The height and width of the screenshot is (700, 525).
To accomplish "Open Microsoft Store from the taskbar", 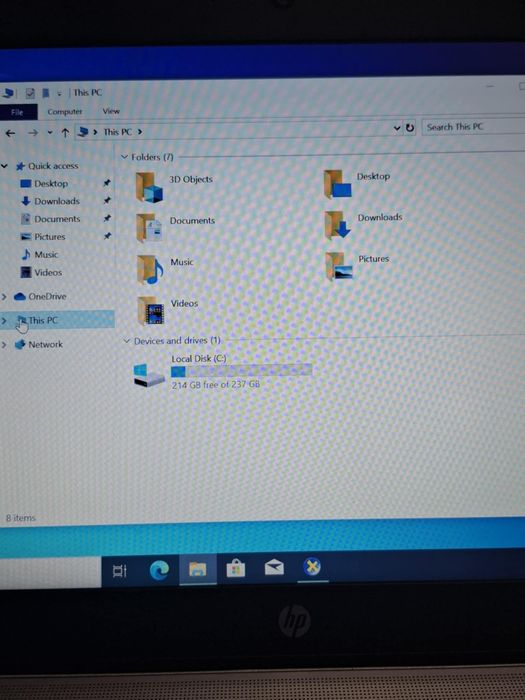I will coord(236,569).
